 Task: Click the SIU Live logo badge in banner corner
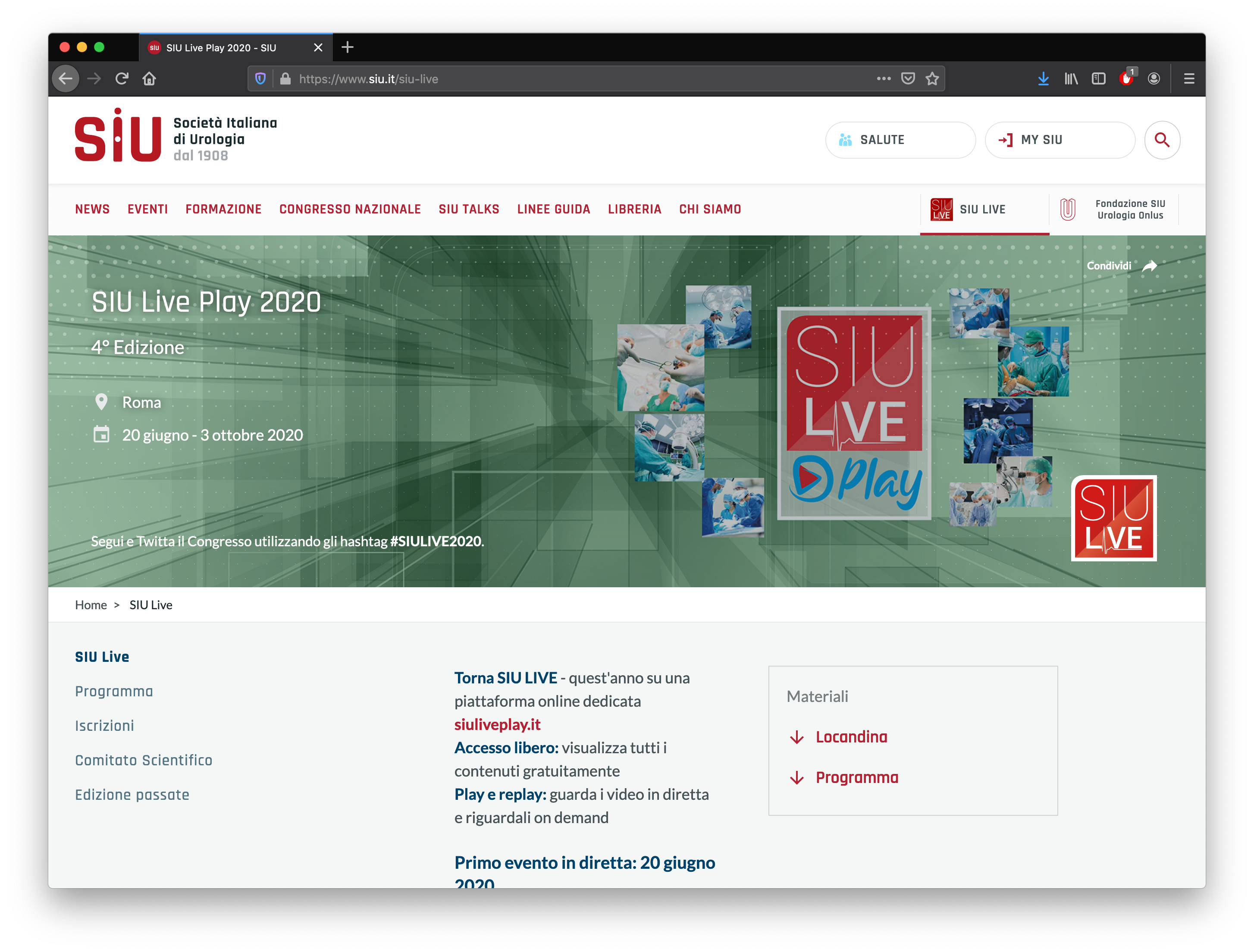pos(1113,519)
